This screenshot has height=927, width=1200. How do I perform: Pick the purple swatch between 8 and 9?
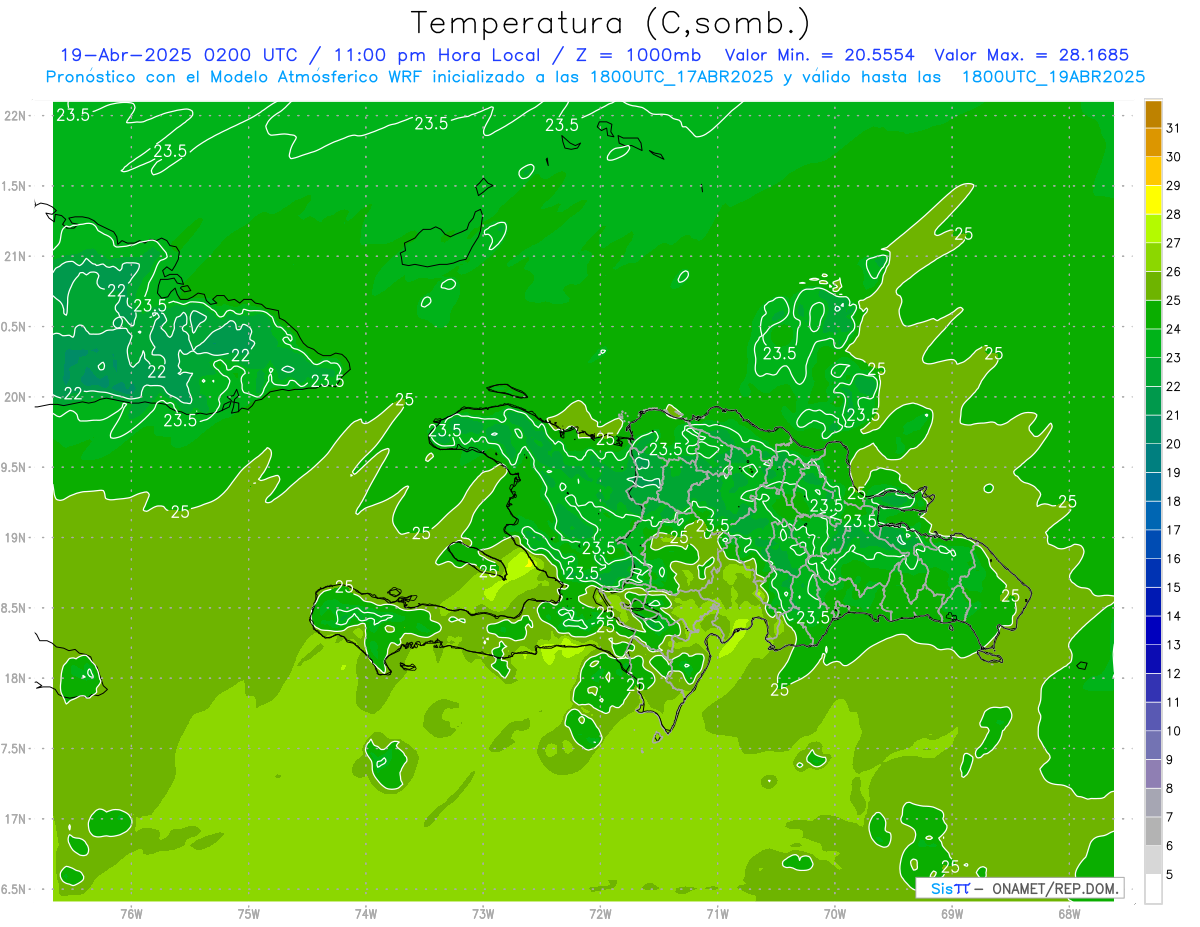(x=1153, y=774)
